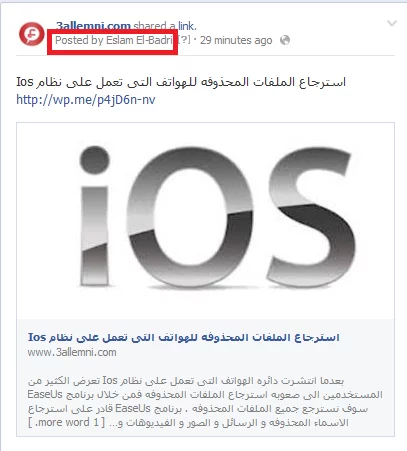
Task: Click the letter 'S' in the iOS logo
Action: click(310, 217)
